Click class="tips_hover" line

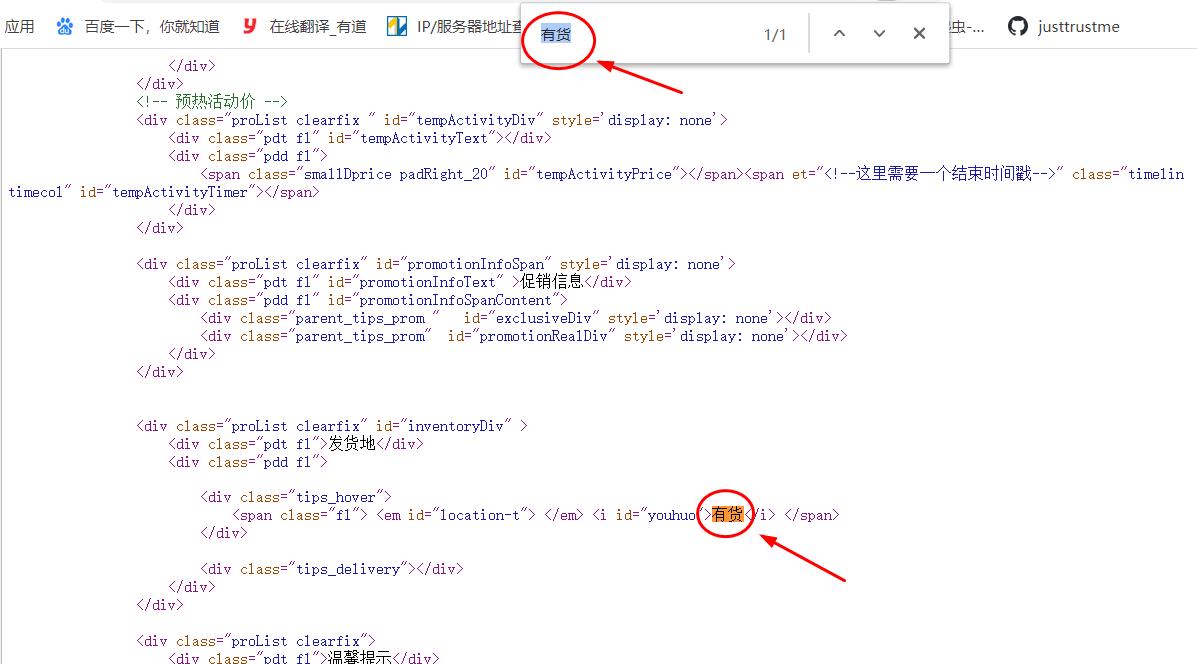point(296,497)
